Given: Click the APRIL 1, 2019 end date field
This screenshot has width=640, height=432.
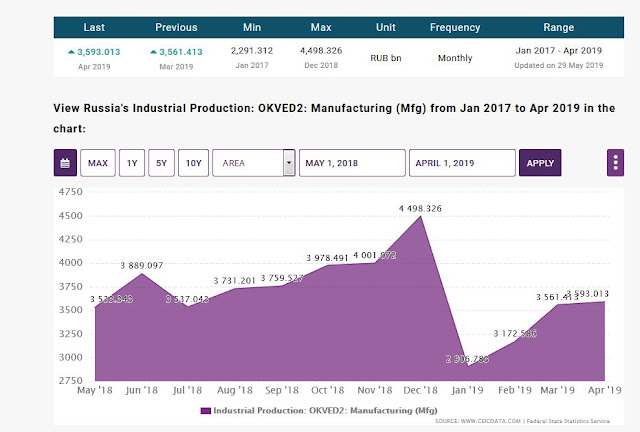Looking at the screenshot, I should click(462, 163).
